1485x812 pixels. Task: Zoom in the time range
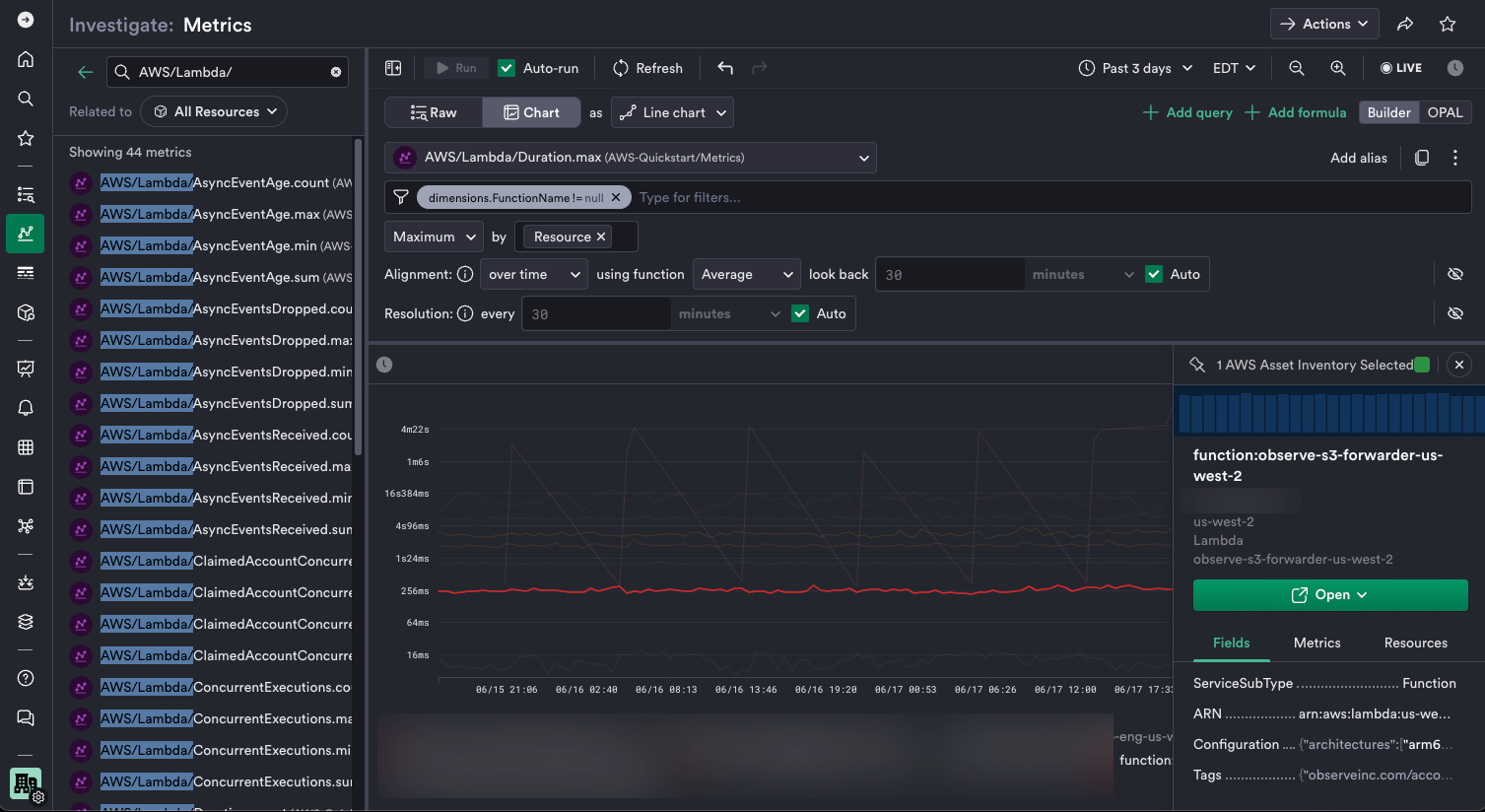pos(1338,68)
